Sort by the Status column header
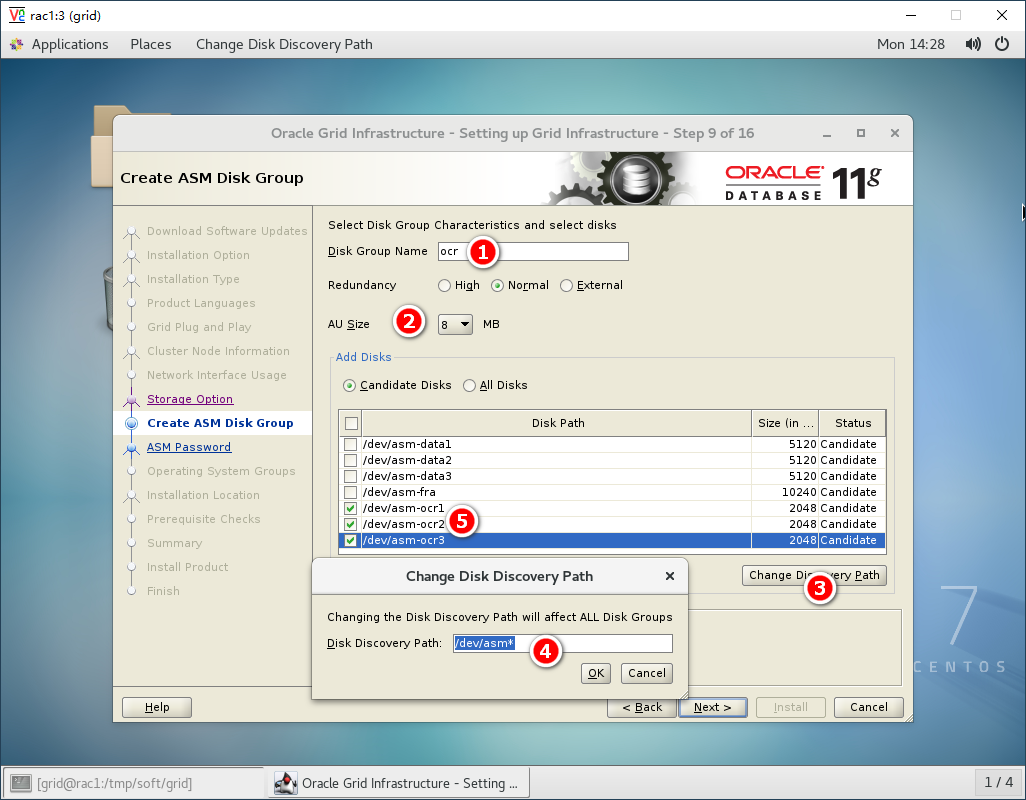Viewport: 1026px width, 800px height. [x=853, y=423]
